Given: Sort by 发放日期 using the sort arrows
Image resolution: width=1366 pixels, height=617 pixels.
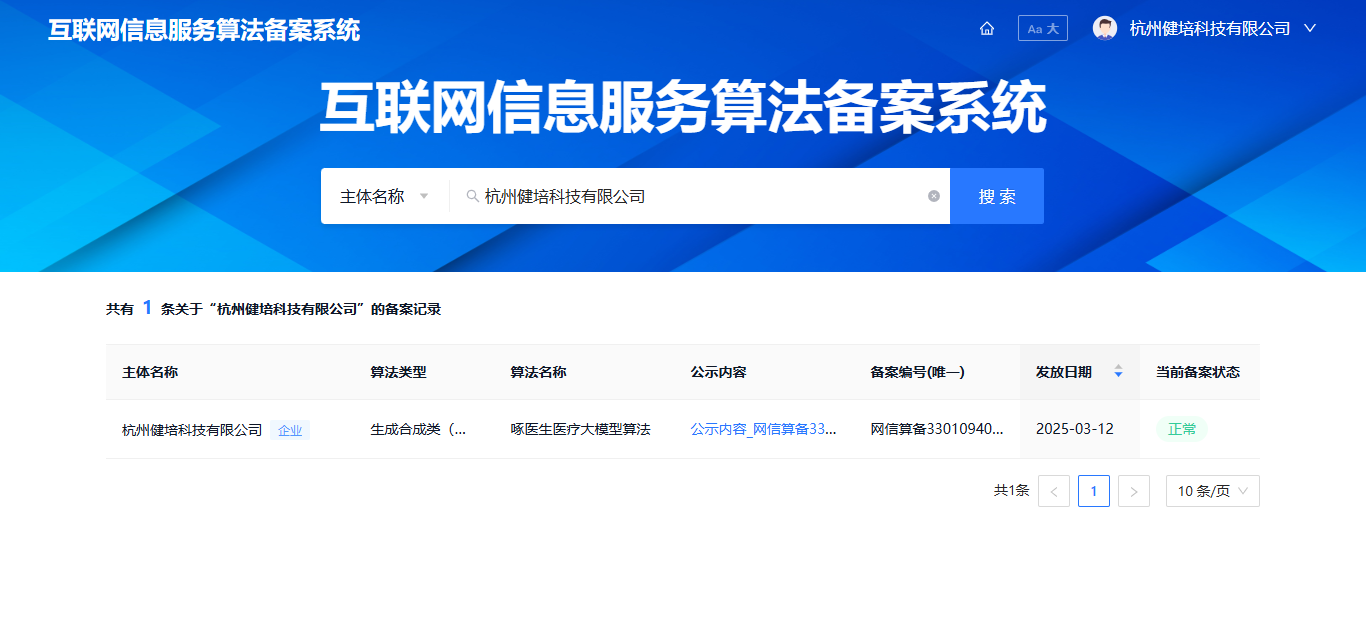Looking at the screenshot, I should pyautogui.click(x=1118, y=372).
